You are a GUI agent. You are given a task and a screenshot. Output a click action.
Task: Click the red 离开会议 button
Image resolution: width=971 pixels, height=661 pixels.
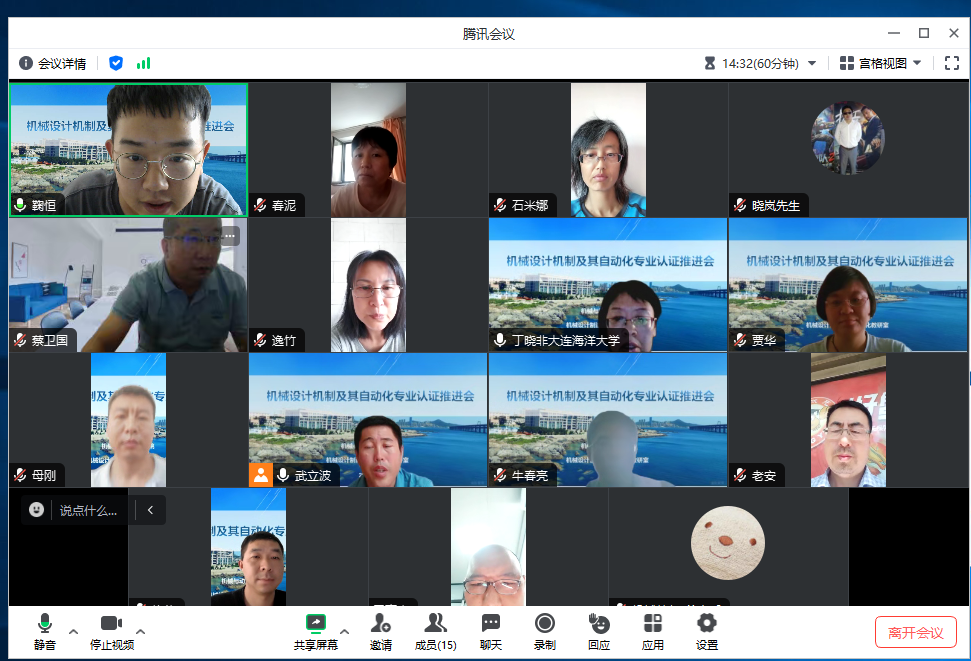pos(915,632)
